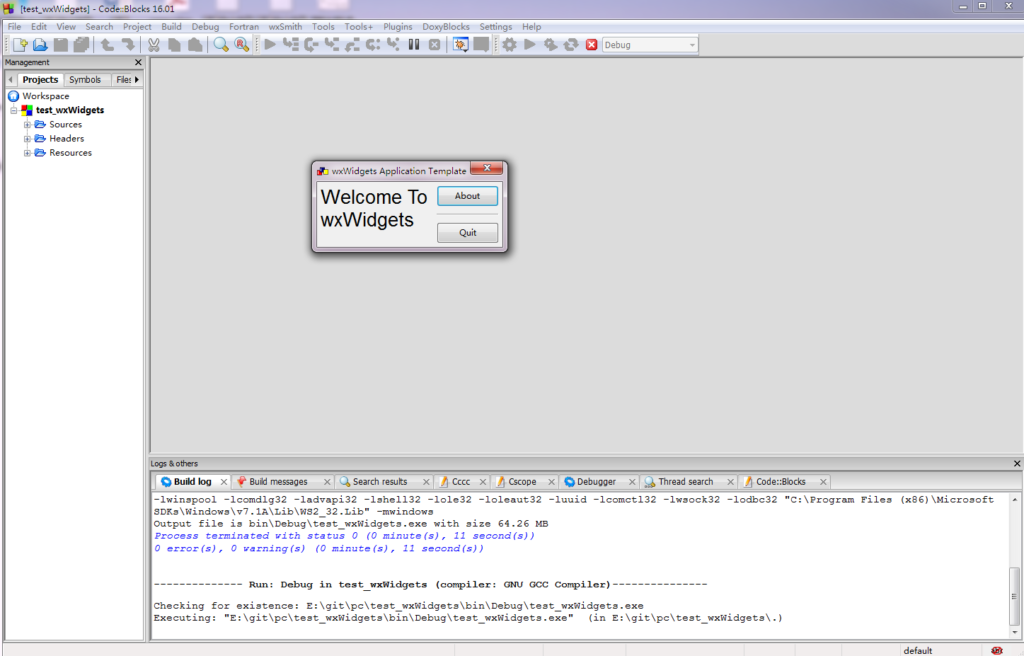
Task: Click the status bar flag icon
Action: 997,650
